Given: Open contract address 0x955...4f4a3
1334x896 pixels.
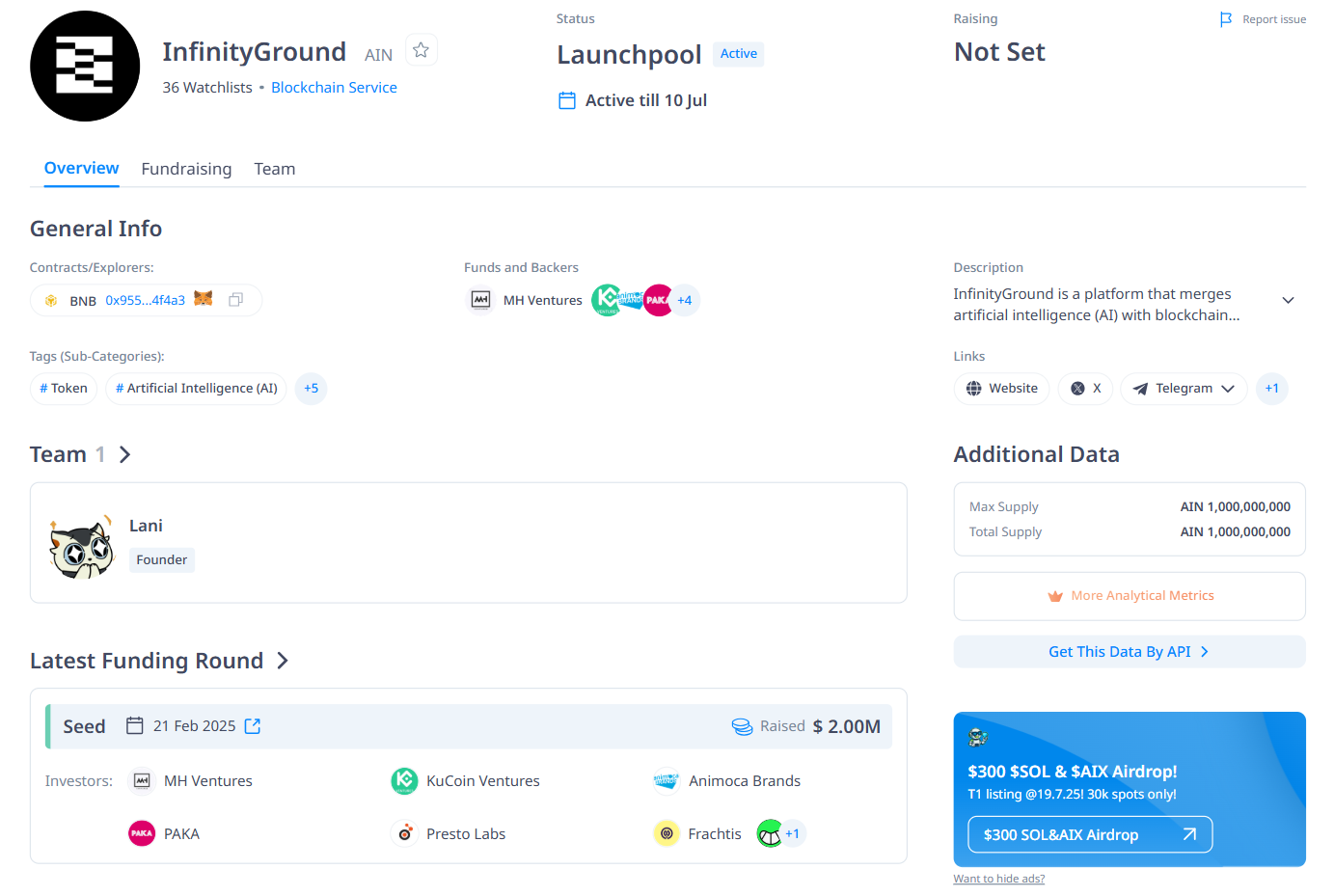Looking at the screenshot, I should 145,301.
